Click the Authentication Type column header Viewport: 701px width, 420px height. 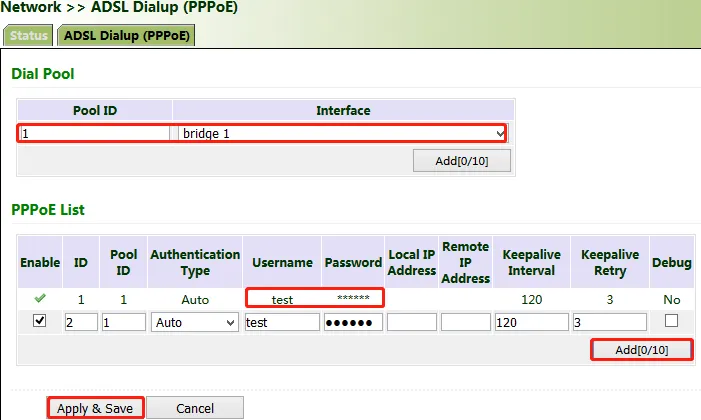pos(195,263)
